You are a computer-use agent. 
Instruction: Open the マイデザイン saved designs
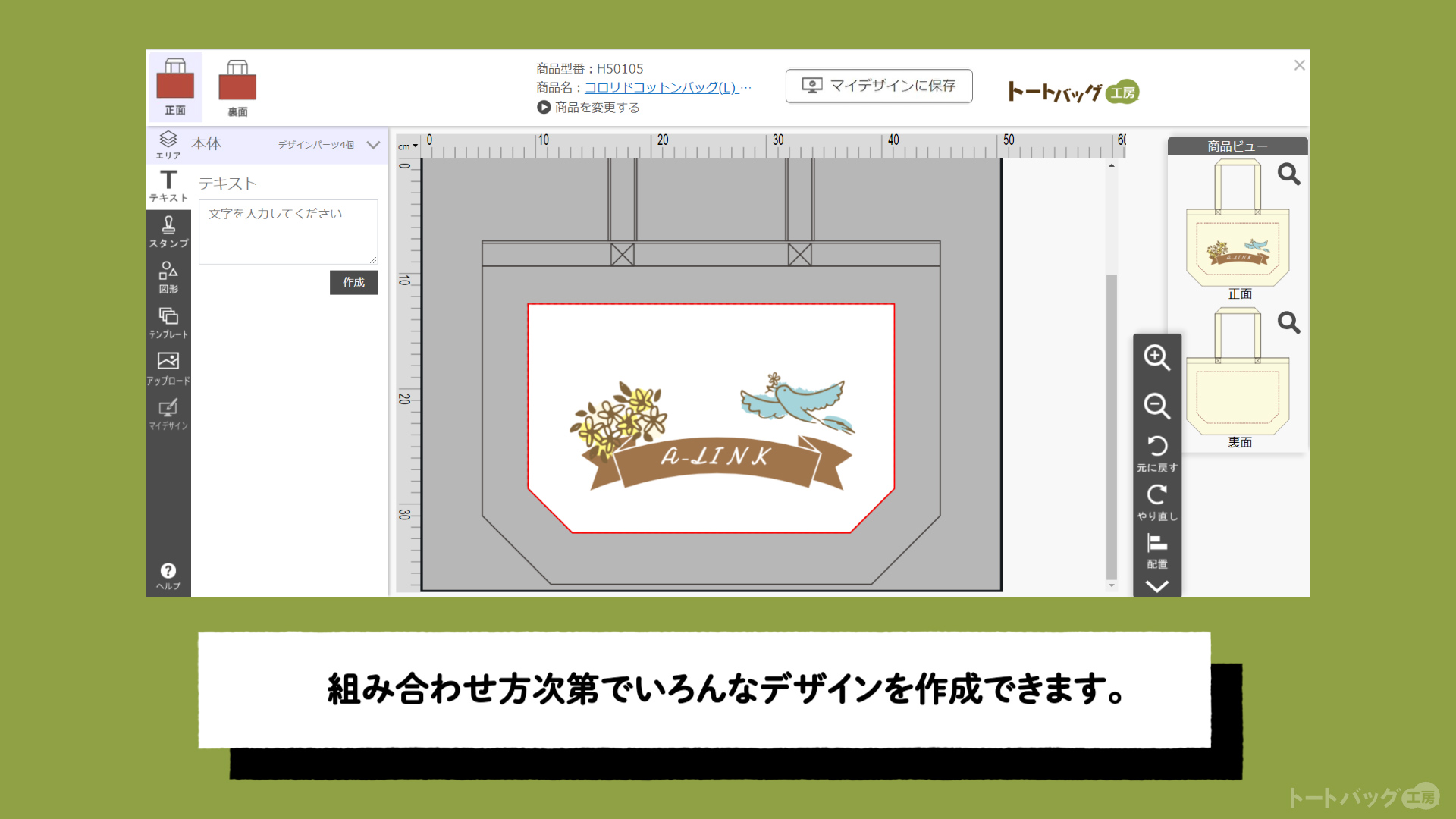tap(168, 414)
